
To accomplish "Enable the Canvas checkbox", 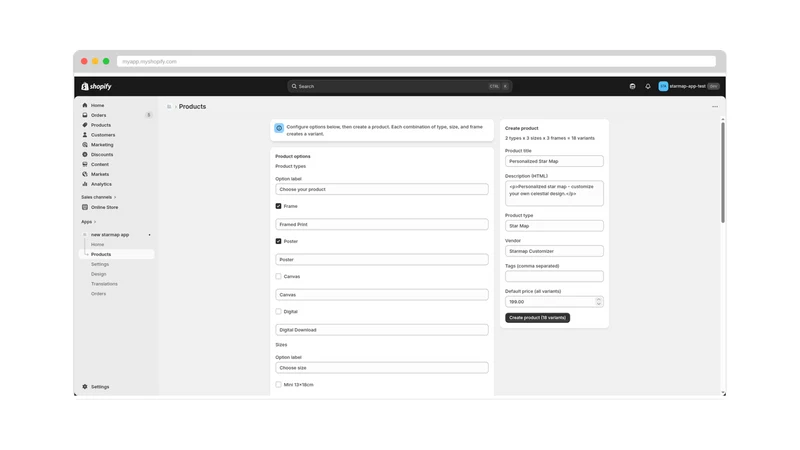I will pos(279,277).
